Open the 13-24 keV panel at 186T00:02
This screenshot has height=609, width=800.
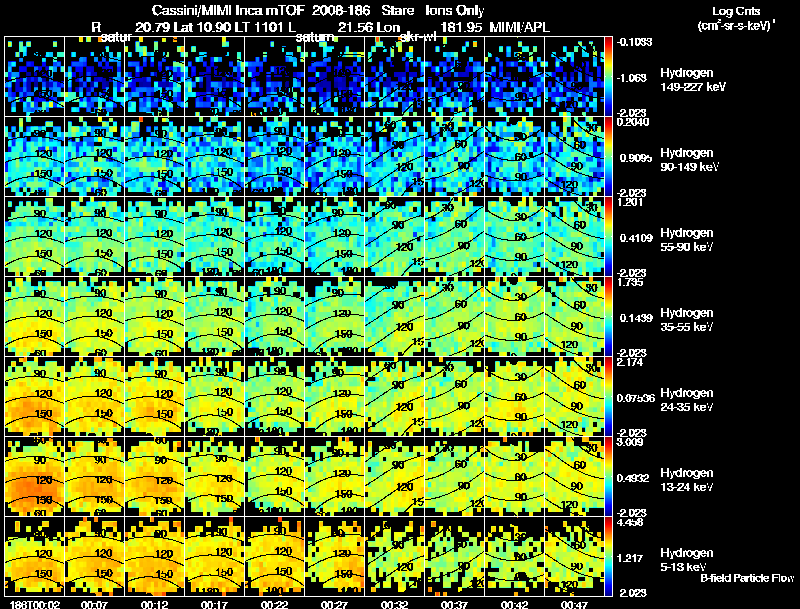35,477
